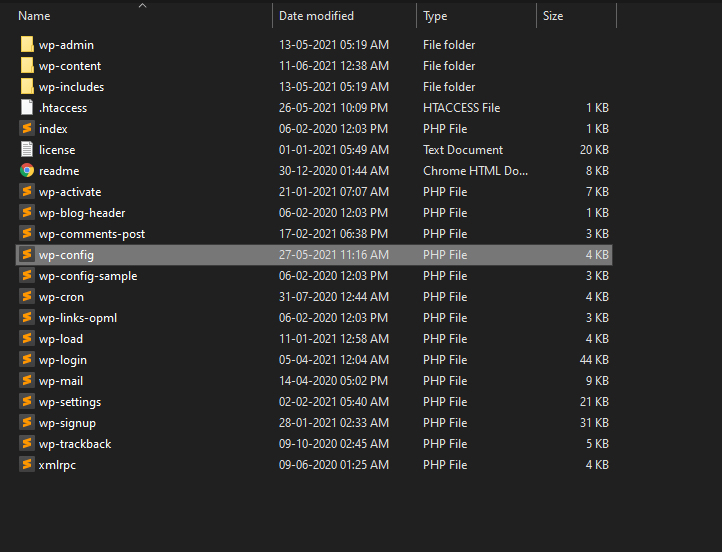Click the wp-links-opml file icon

pos(27,318)
